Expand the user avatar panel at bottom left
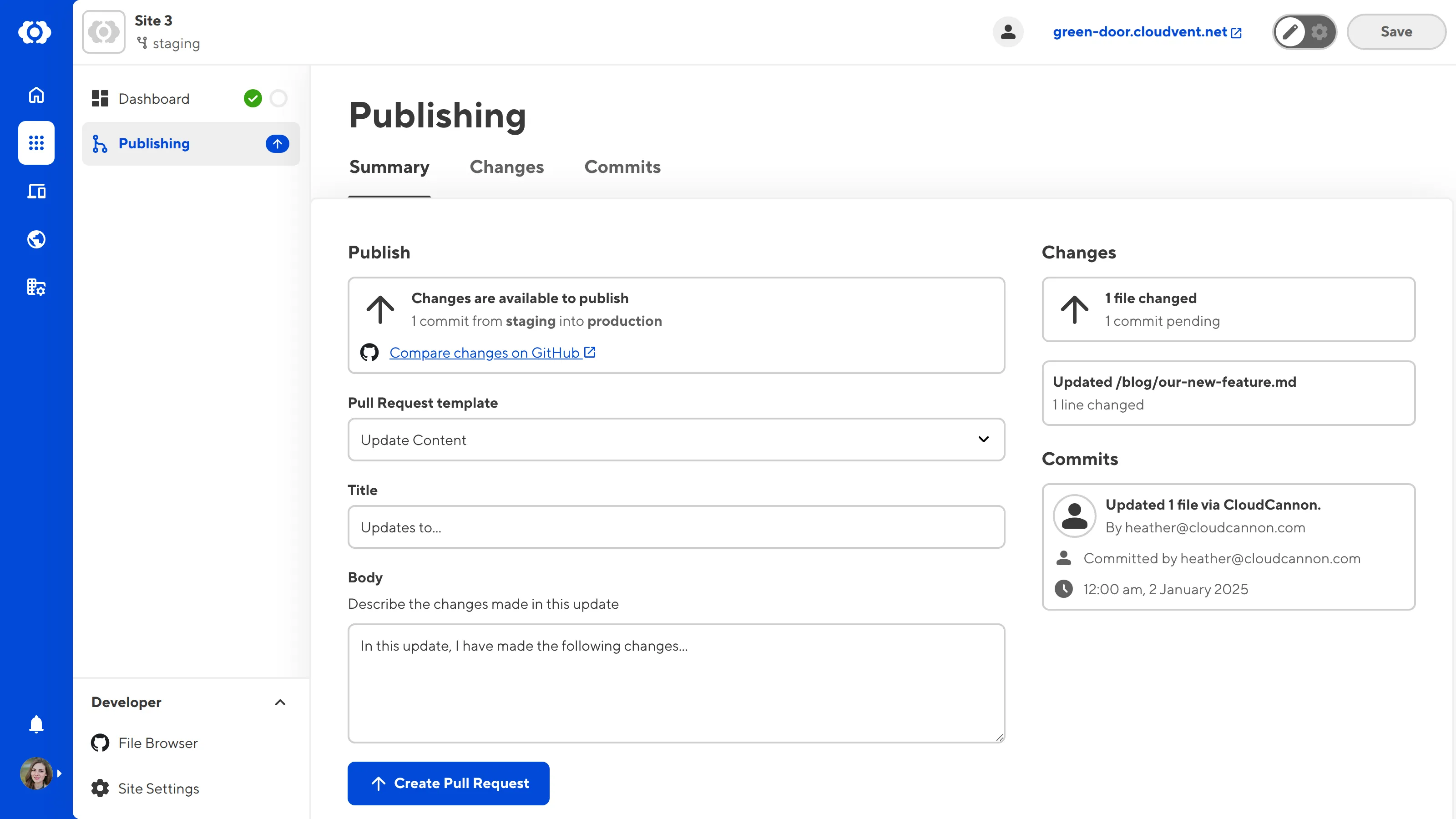 pos(35,773)
